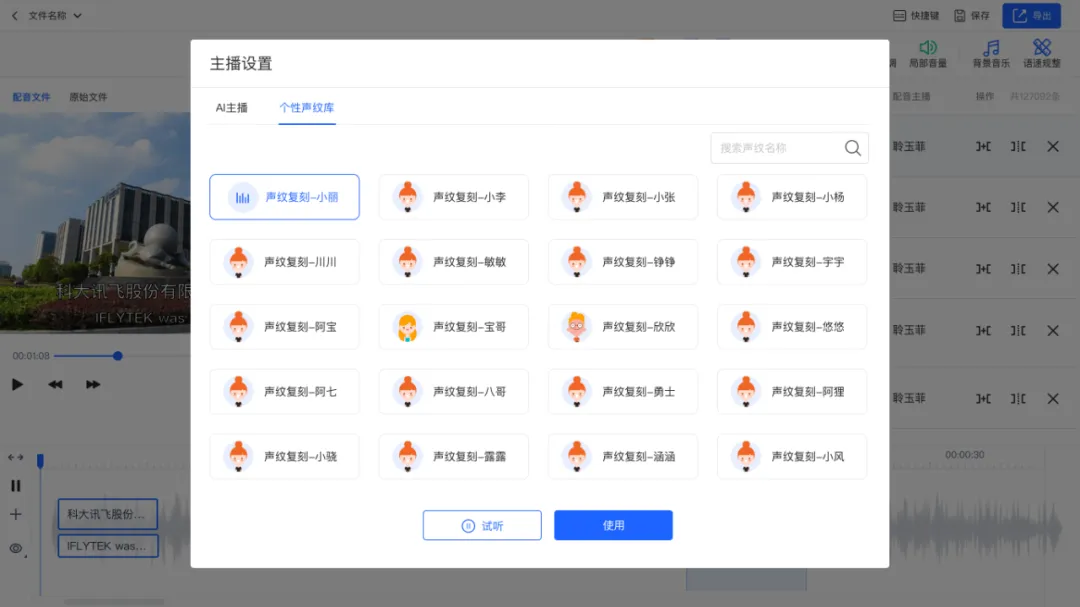Click the 快捷键 keyboard shortcut icon

[x=899, y=16]
